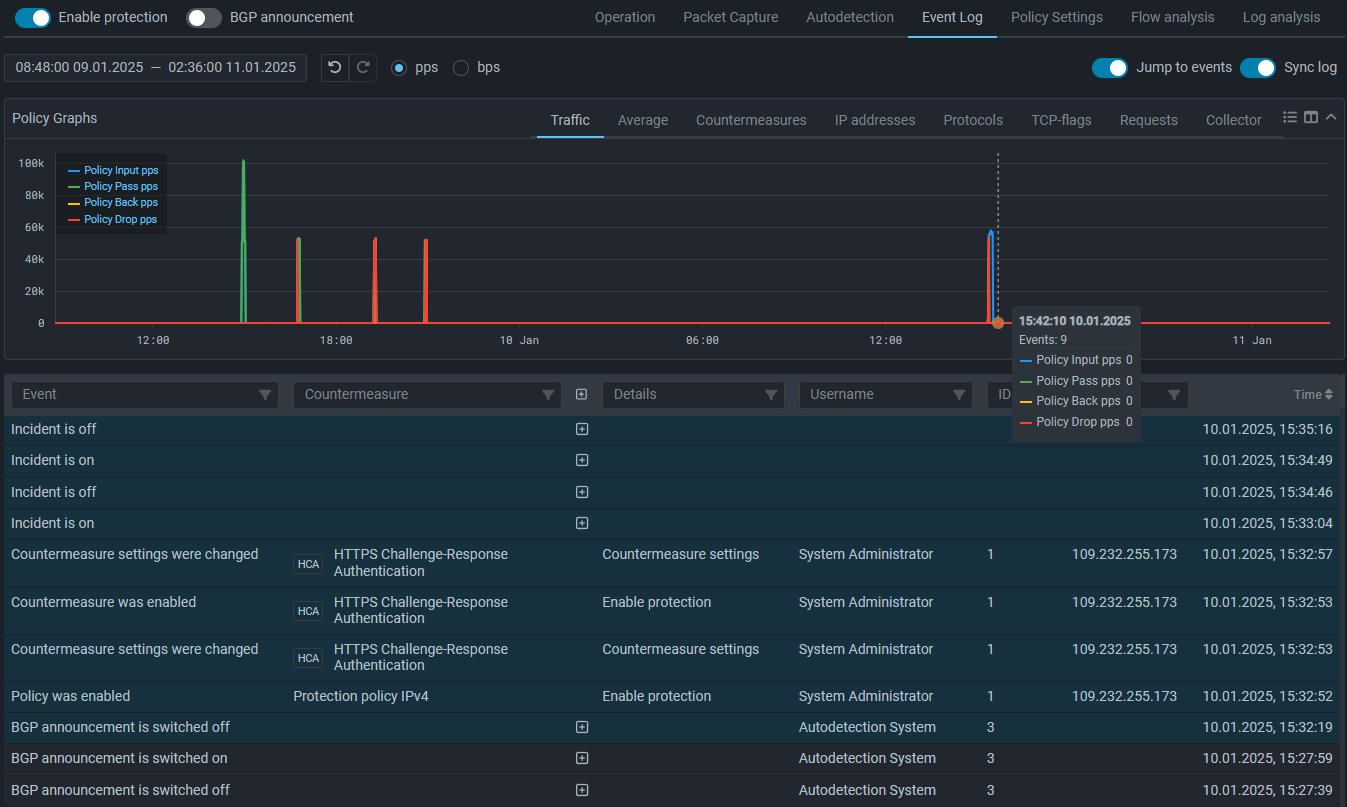Click the date range input field
The image size is (1347, 807).
point(156,68)
